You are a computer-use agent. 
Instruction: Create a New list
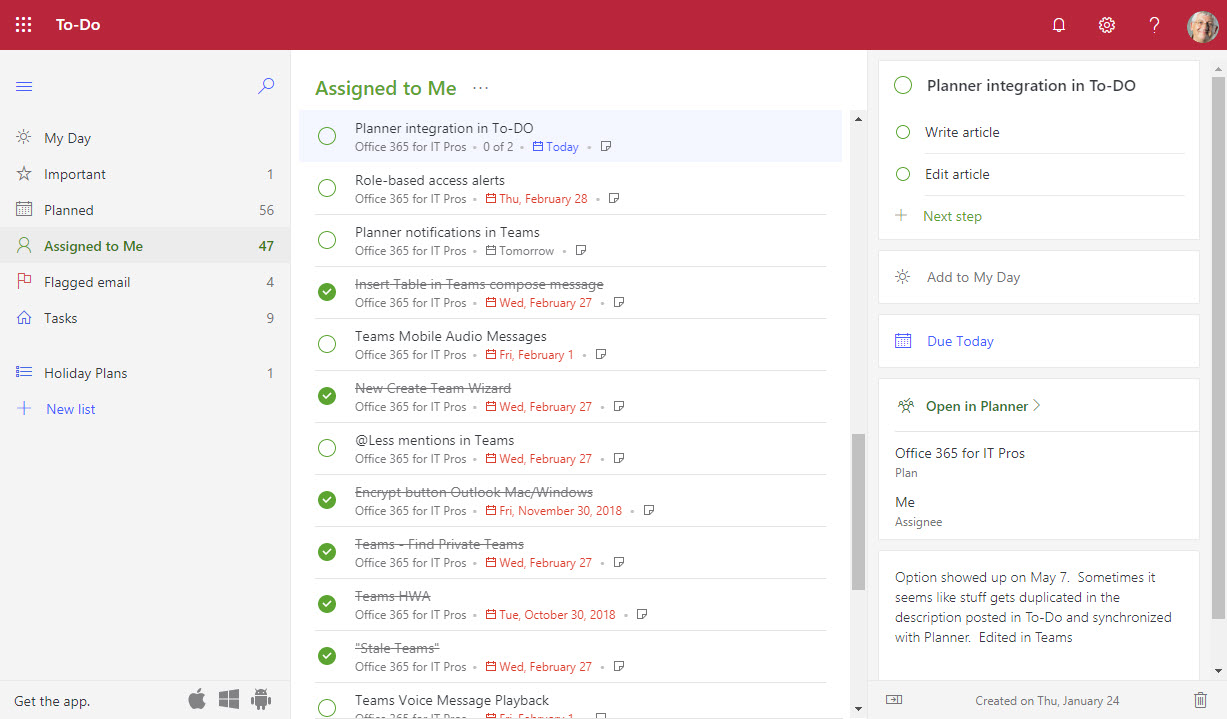pos(70,409)
